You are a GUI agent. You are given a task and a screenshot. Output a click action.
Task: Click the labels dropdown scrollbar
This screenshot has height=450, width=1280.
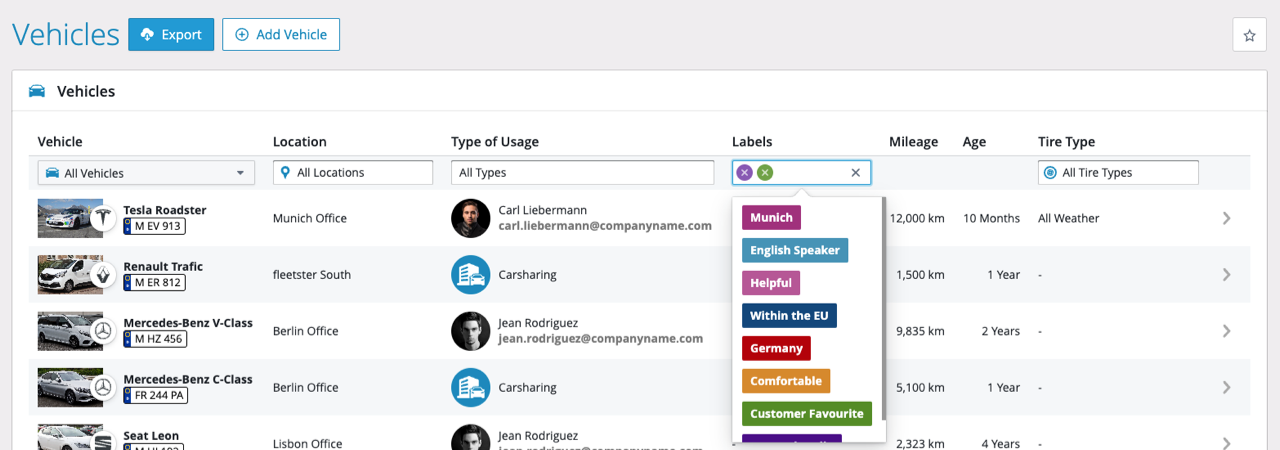(883, 308)
